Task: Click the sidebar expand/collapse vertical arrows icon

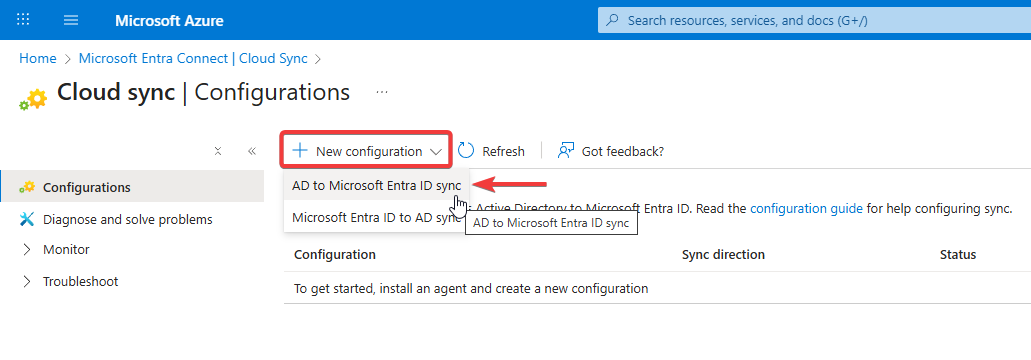Action: [x=218, y=151]
